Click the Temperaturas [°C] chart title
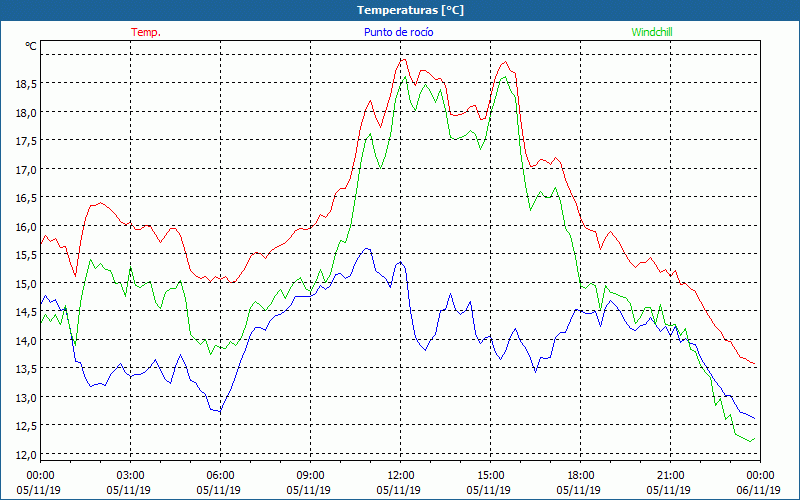The width and height of the screenshot is (800, 500). coord(410,10)
